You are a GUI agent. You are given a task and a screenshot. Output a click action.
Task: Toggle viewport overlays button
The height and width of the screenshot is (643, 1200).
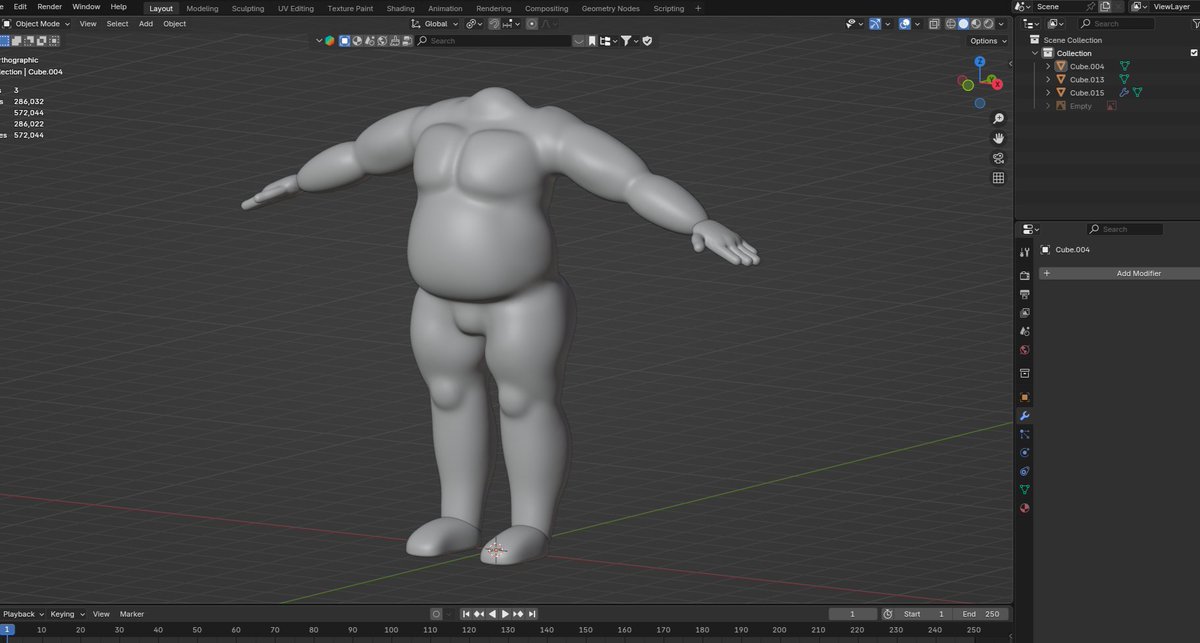point(904,24)
